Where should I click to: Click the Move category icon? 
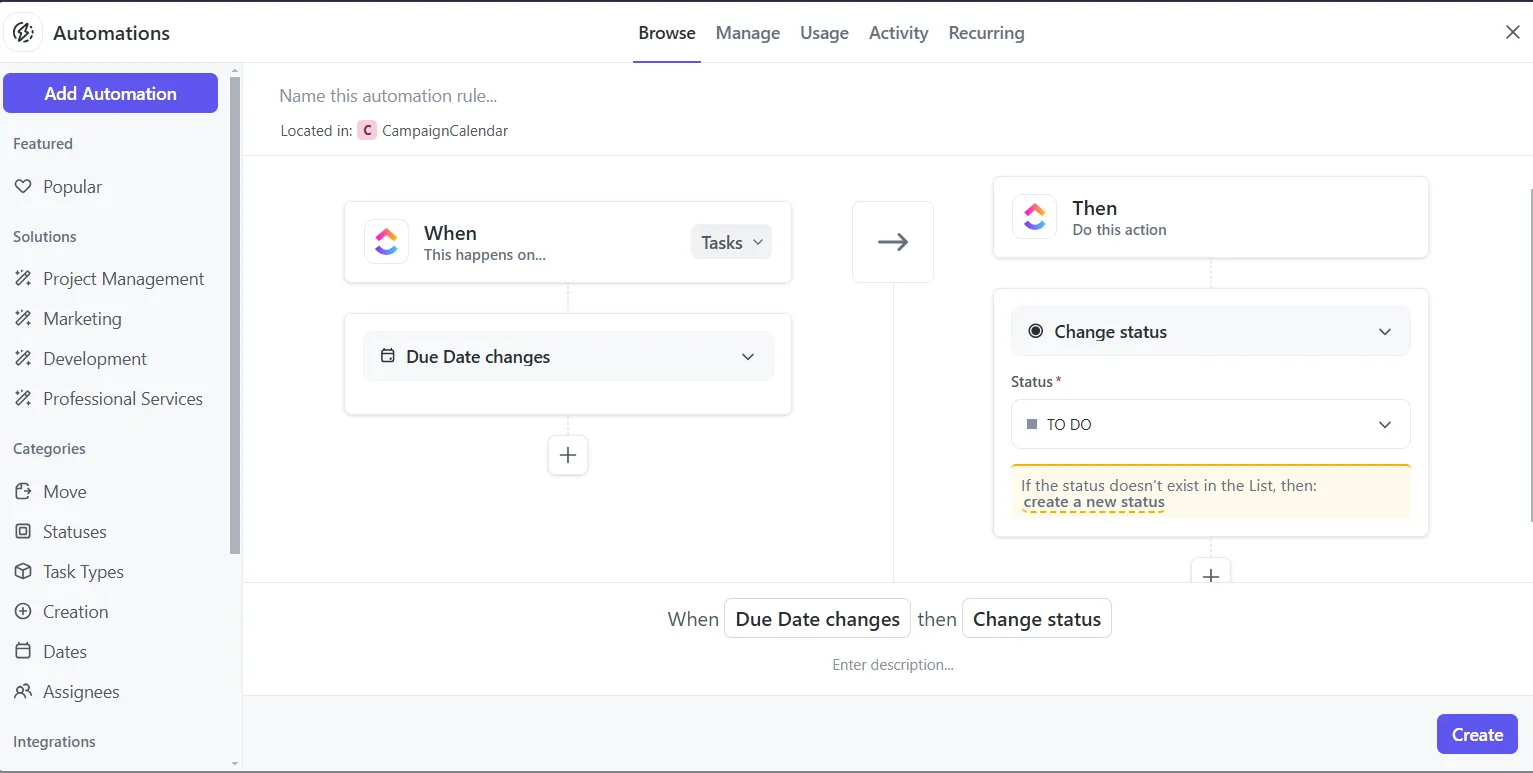tap(23, 492)
